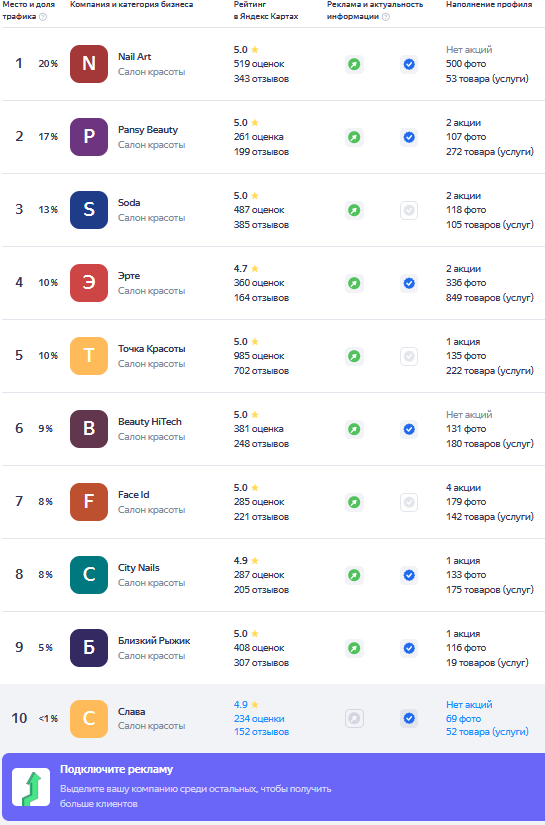Open the 234 оценки link for Слава
This screenshot has width=545, height=825.
[259, 719]
